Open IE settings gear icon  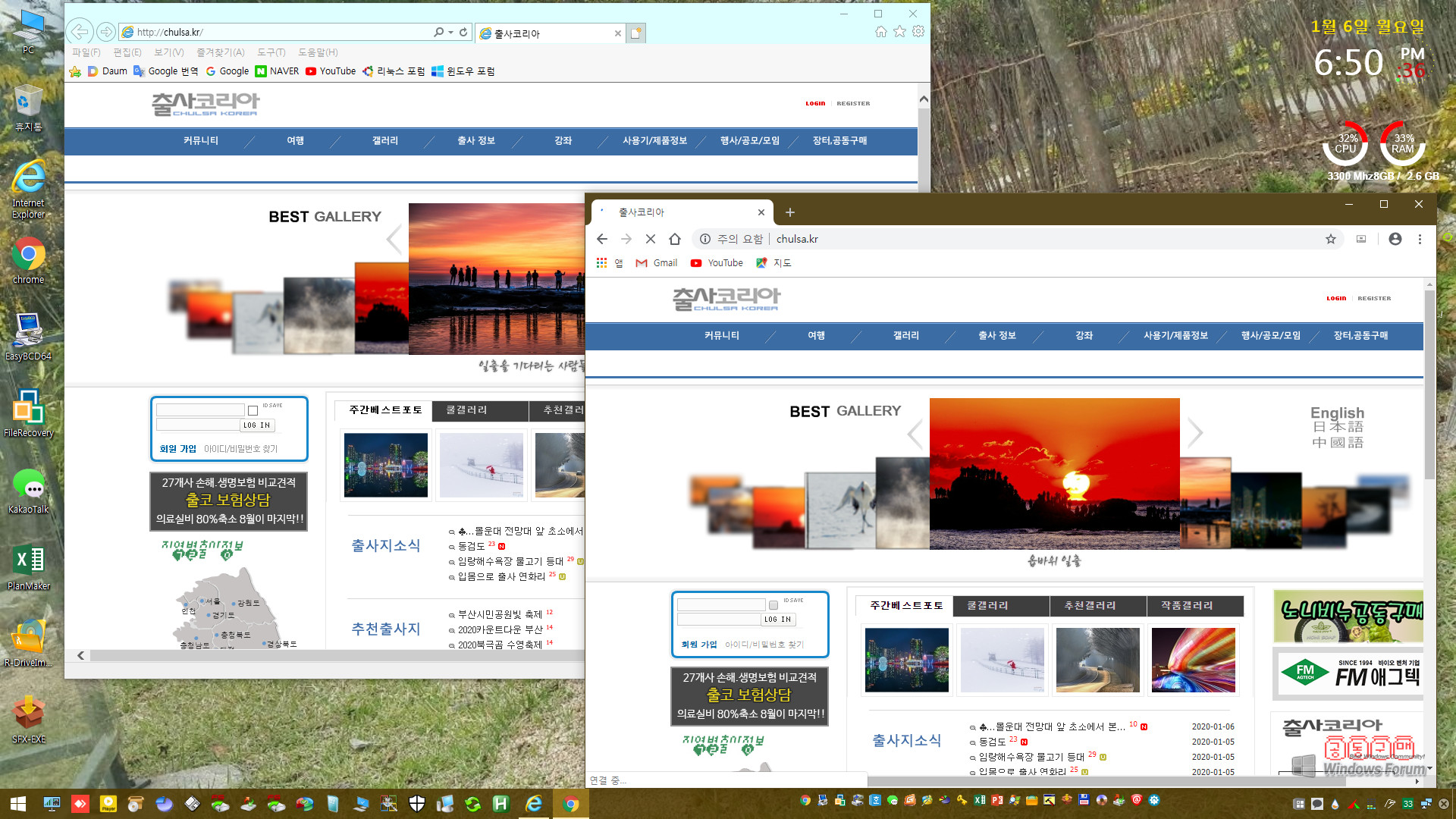(918, 31)
